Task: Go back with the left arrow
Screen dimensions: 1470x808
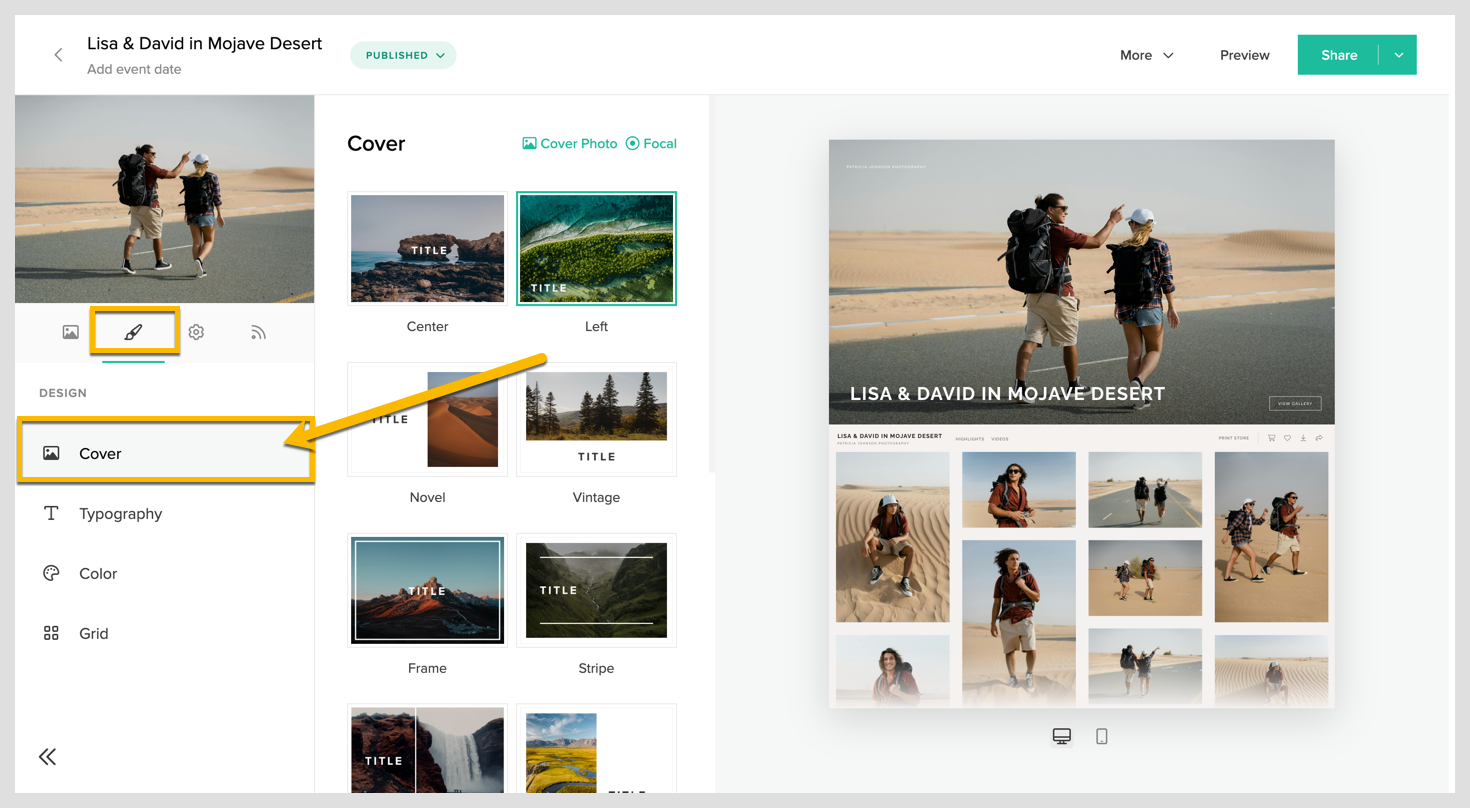Action: tap(58, 55)
